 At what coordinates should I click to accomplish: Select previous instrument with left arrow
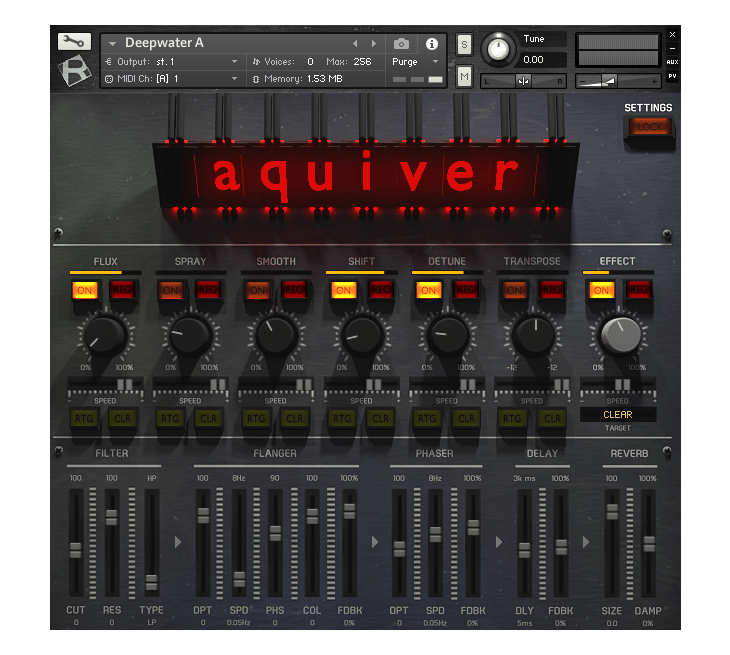(x=355, y=43)
